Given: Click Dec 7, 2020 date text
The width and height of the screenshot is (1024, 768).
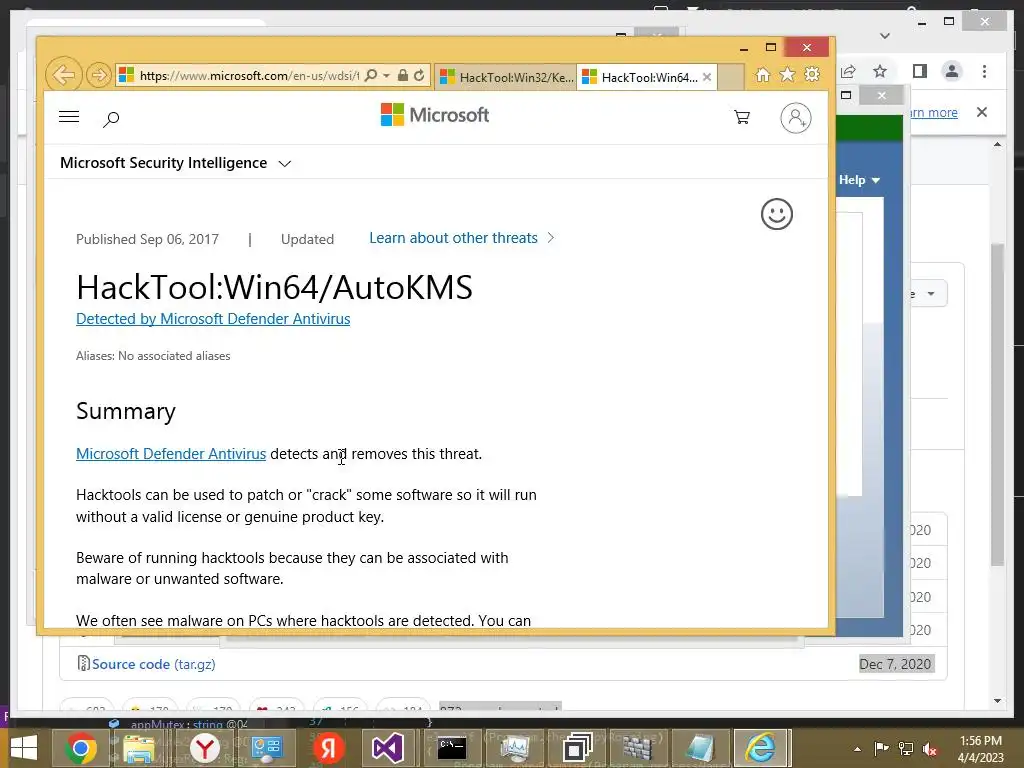Looking at the screenshot, I should click(895, 664).
